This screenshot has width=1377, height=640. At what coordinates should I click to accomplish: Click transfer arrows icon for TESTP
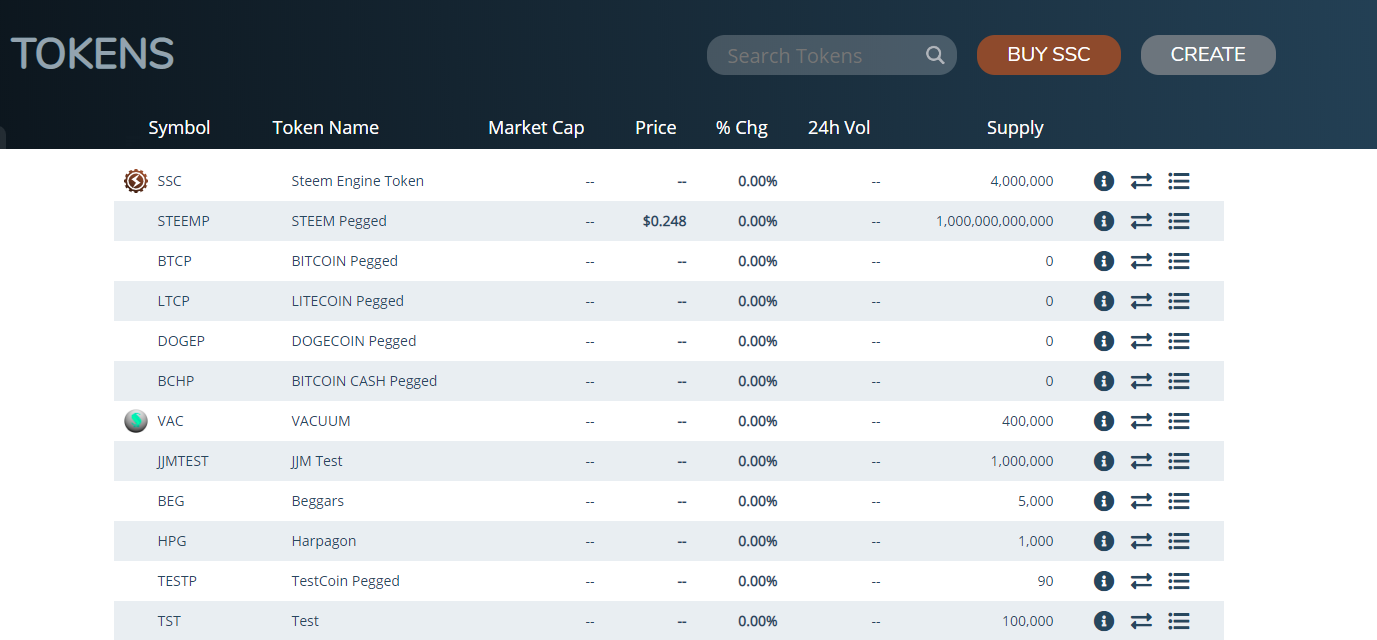[x=1141, y=581]
